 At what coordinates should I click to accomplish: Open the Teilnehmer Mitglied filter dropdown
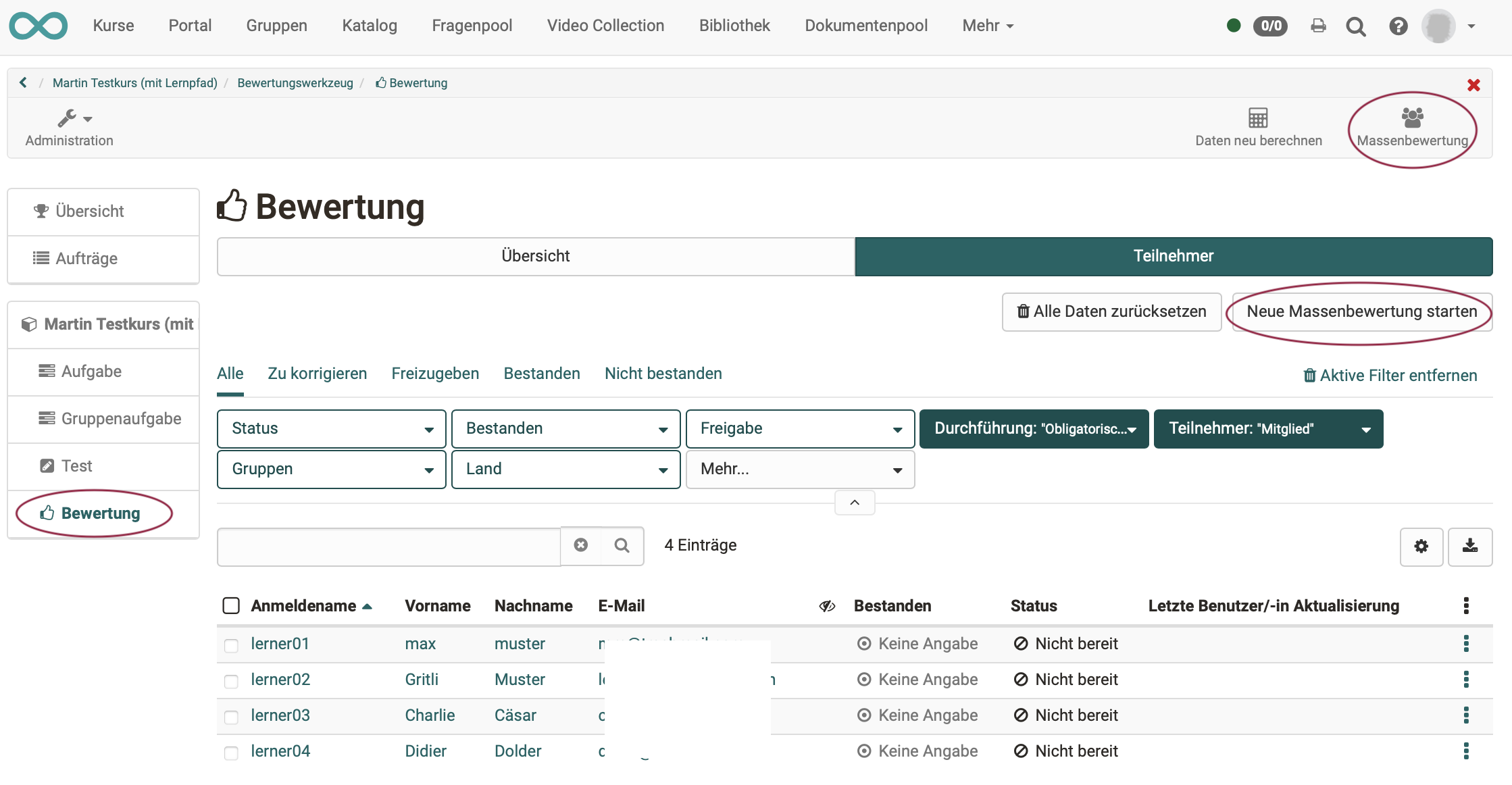point(1269,428)
